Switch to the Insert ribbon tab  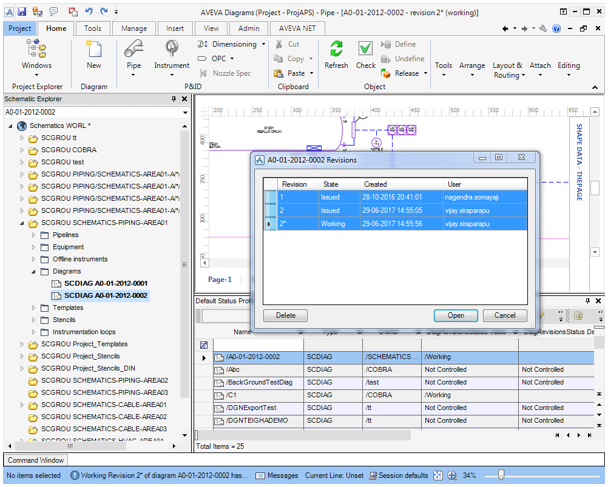pyautogui.click(x=175, y=28)
